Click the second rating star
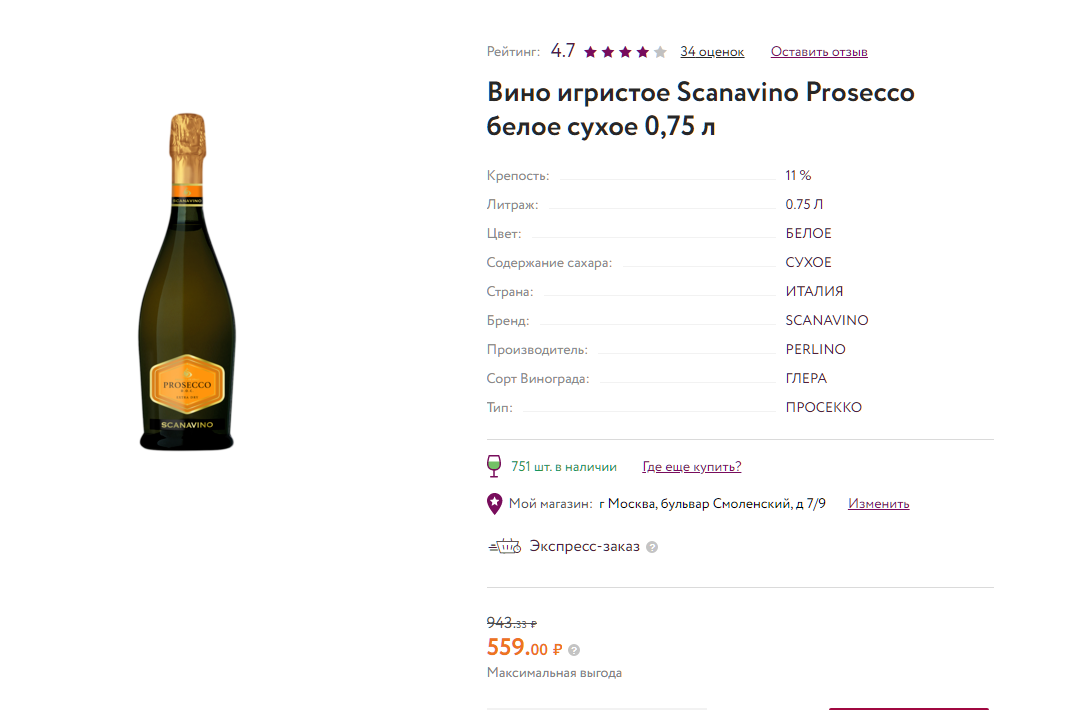Image resolution: width=1084 pixels, height=710 pixels. click(608, 52)
